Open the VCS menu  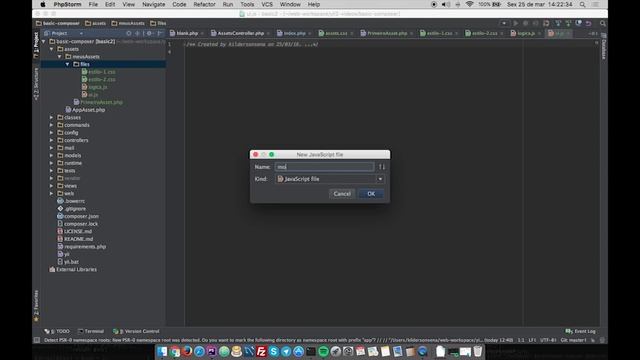pos(267,4)
